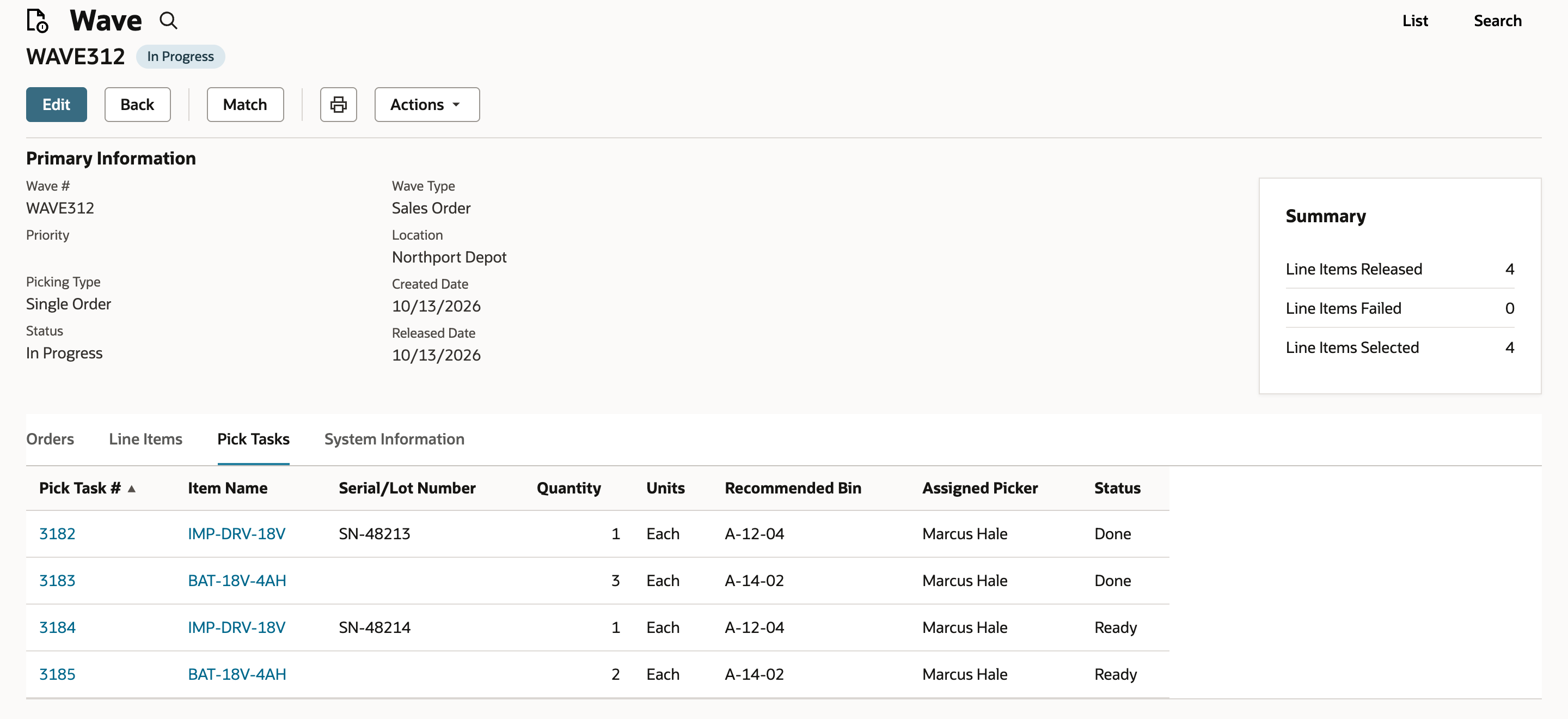Click Done status in row 3182
This screenshot has height=719, width=1568.
tap(1112, 534)
